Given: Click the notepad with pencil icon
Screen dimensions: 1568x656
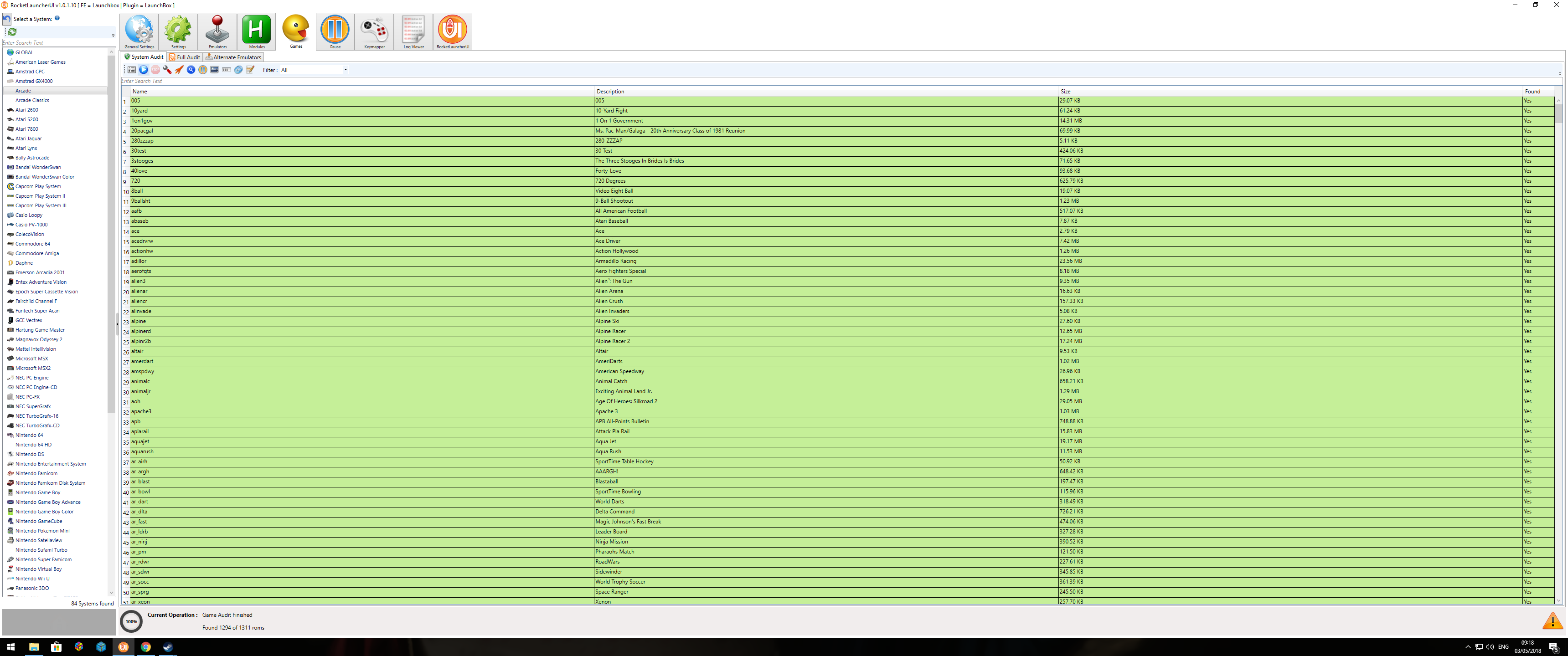Looking at the screenshot, I should [x=250, y=70].
